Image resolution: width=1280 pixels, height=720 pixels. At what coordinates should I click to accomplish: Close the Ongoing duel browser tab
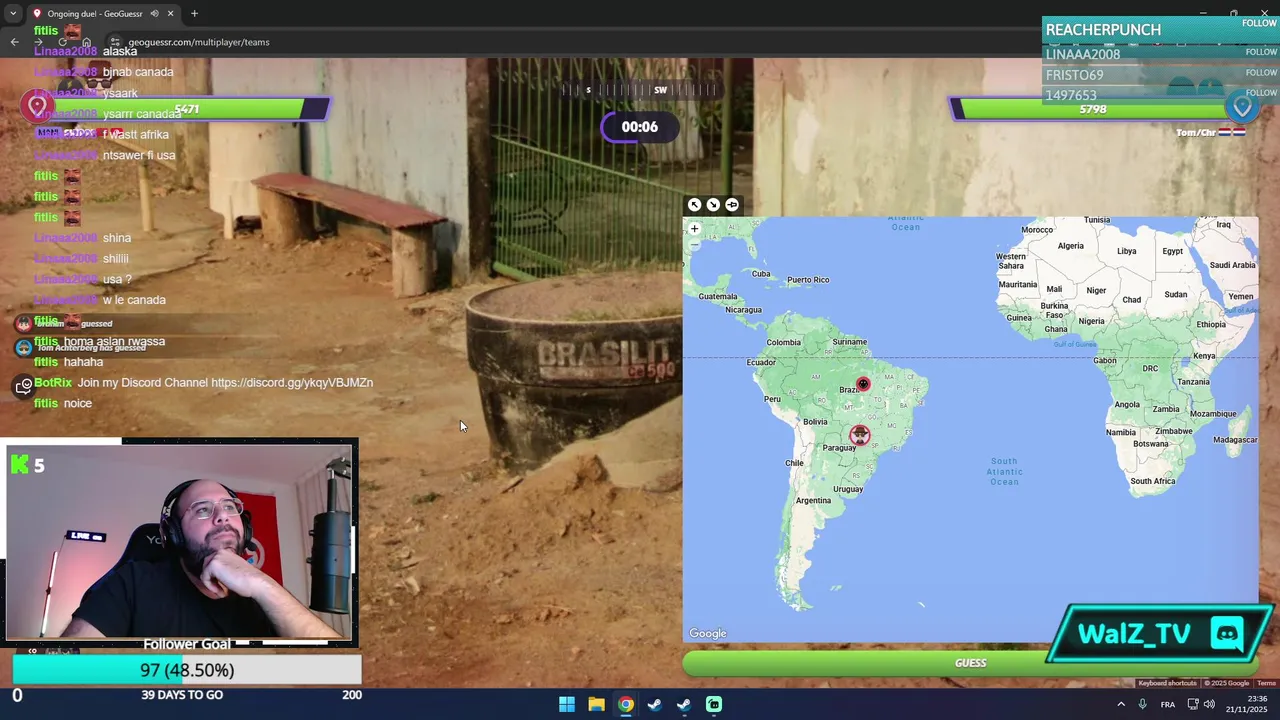[170, 14]
